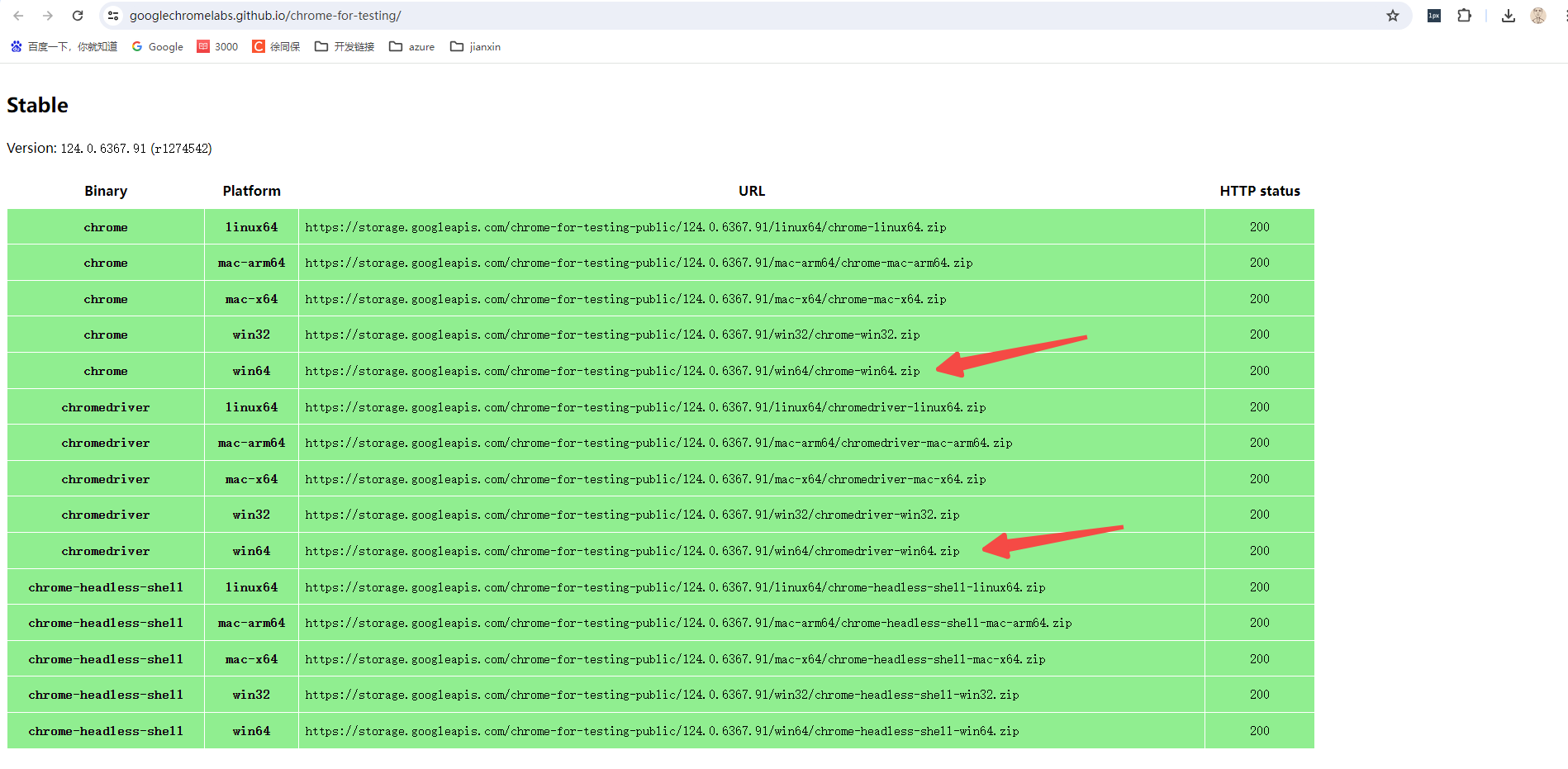Screen dimensions: 1568x769
Task: Open the azure bookmarks folder
Action: [x=411, y=46]
